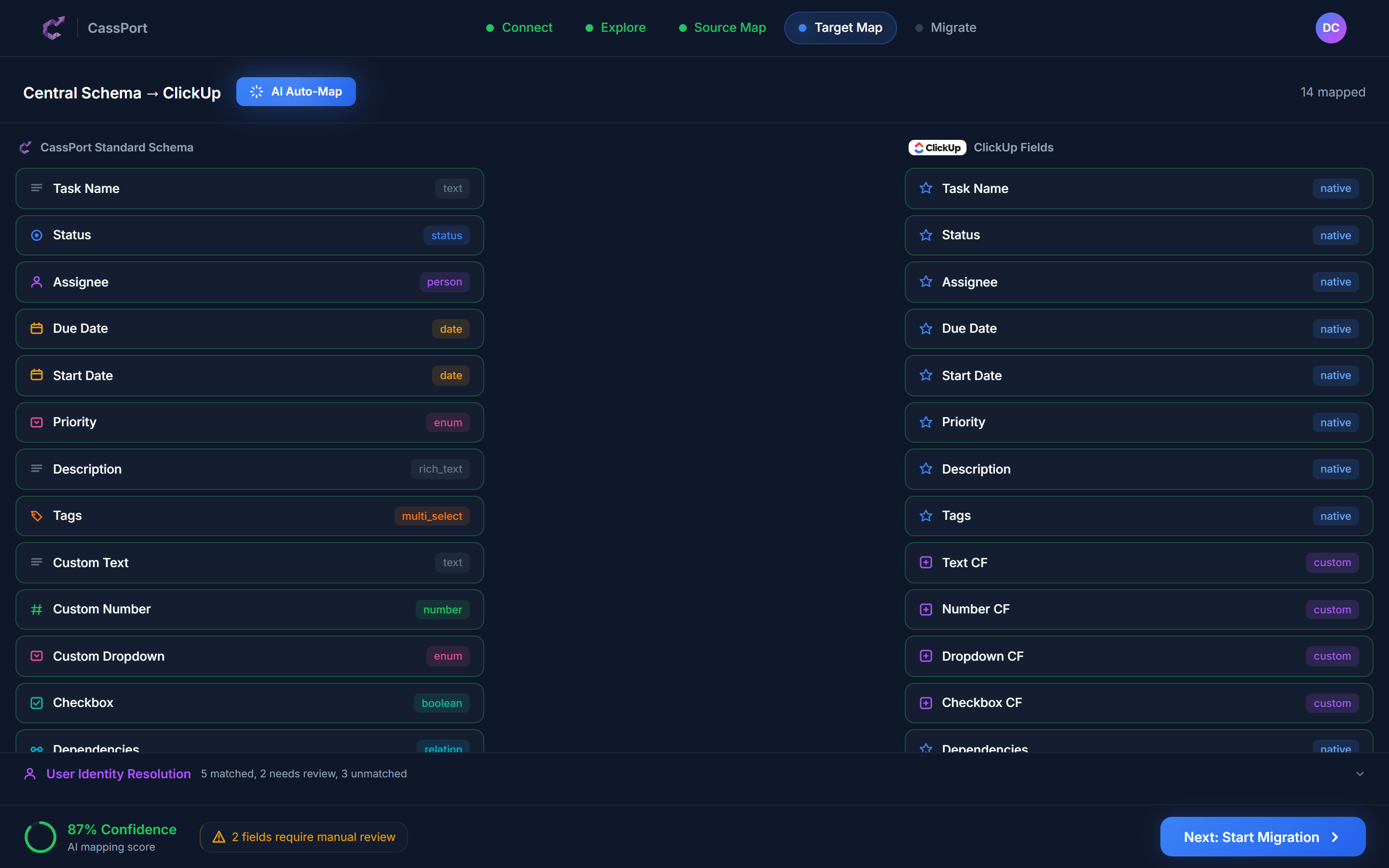Click the link icon beside Dependencies

(x=37, y=749)
